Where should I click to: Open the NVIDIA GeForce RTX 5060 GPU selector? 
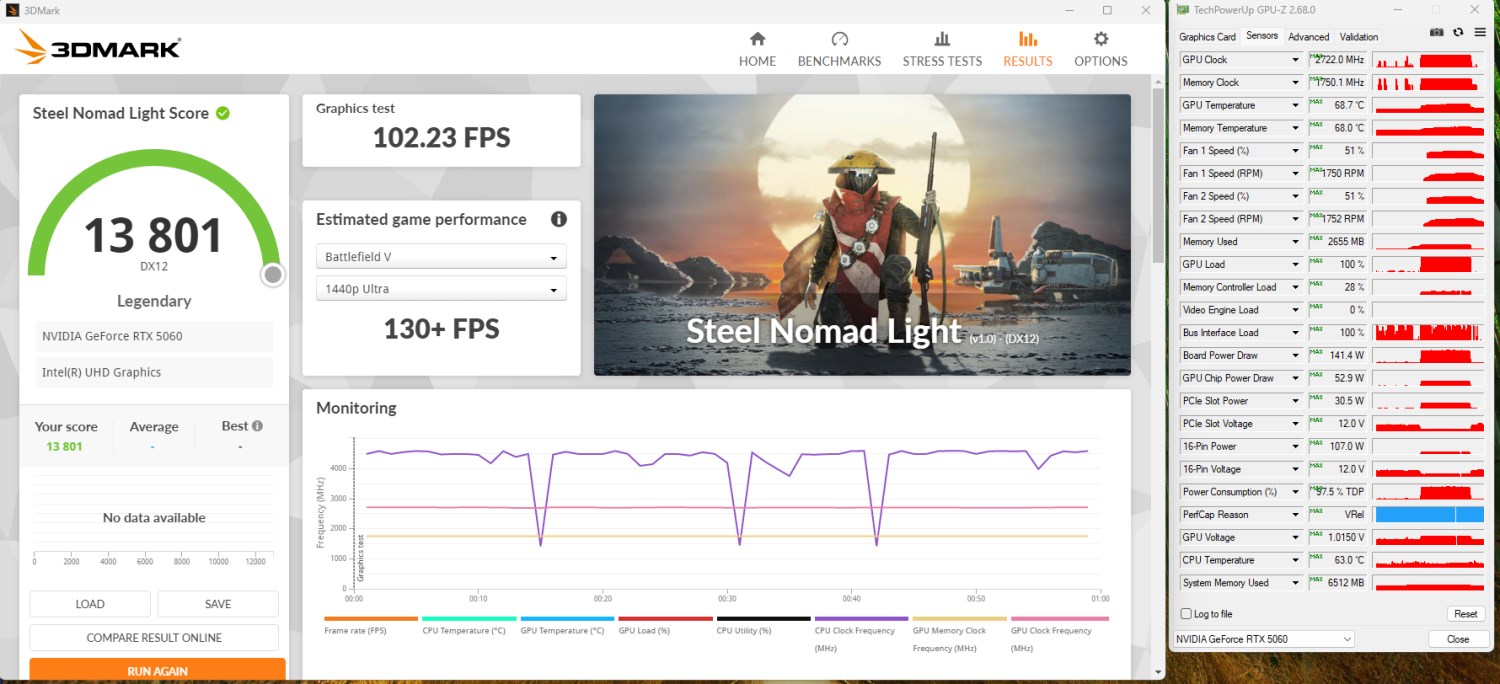click(x=1263, y=639)
